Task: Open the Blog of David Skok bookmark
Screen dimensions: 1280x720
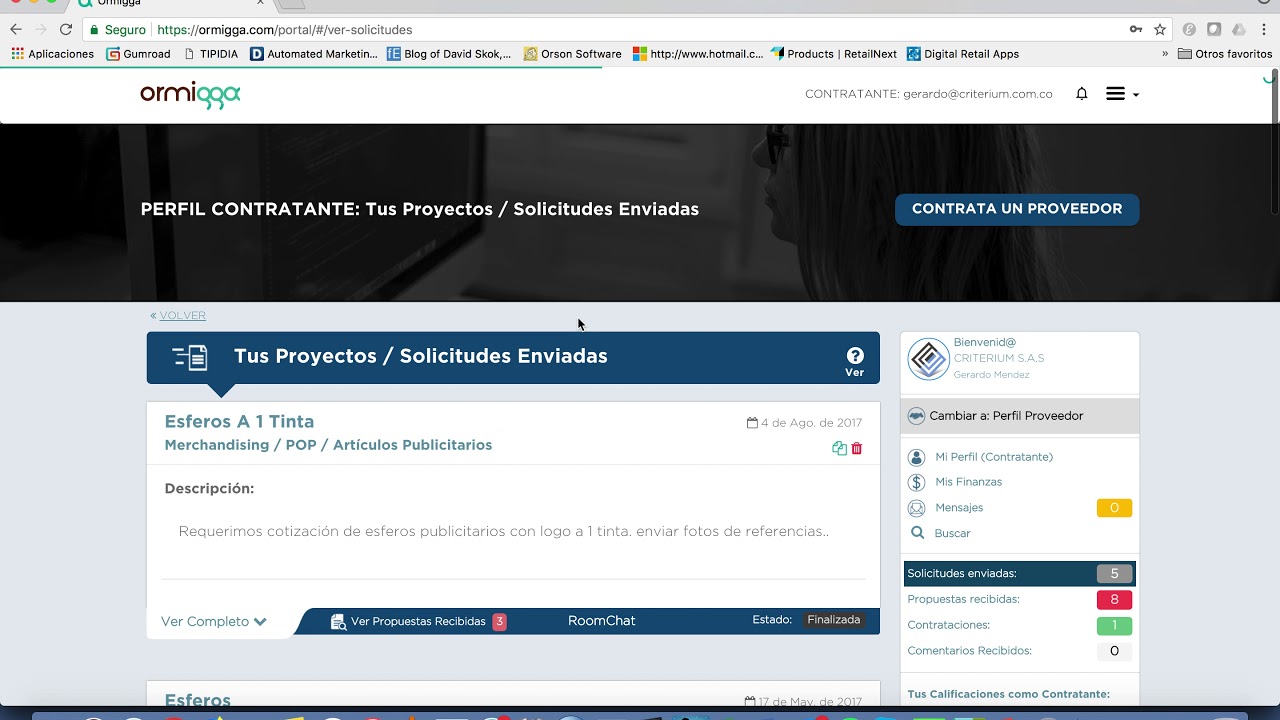Action: tap(449, 54)
